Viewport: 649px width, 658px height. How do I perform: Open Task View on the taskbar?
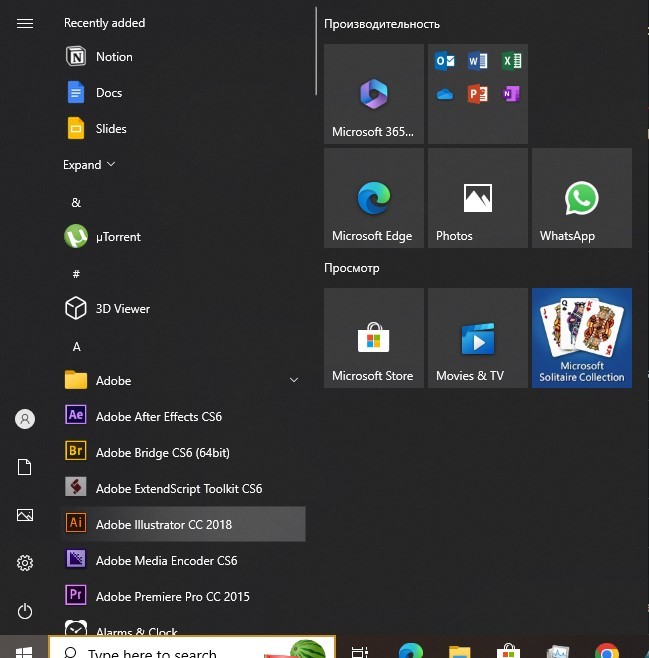[360, 650]
